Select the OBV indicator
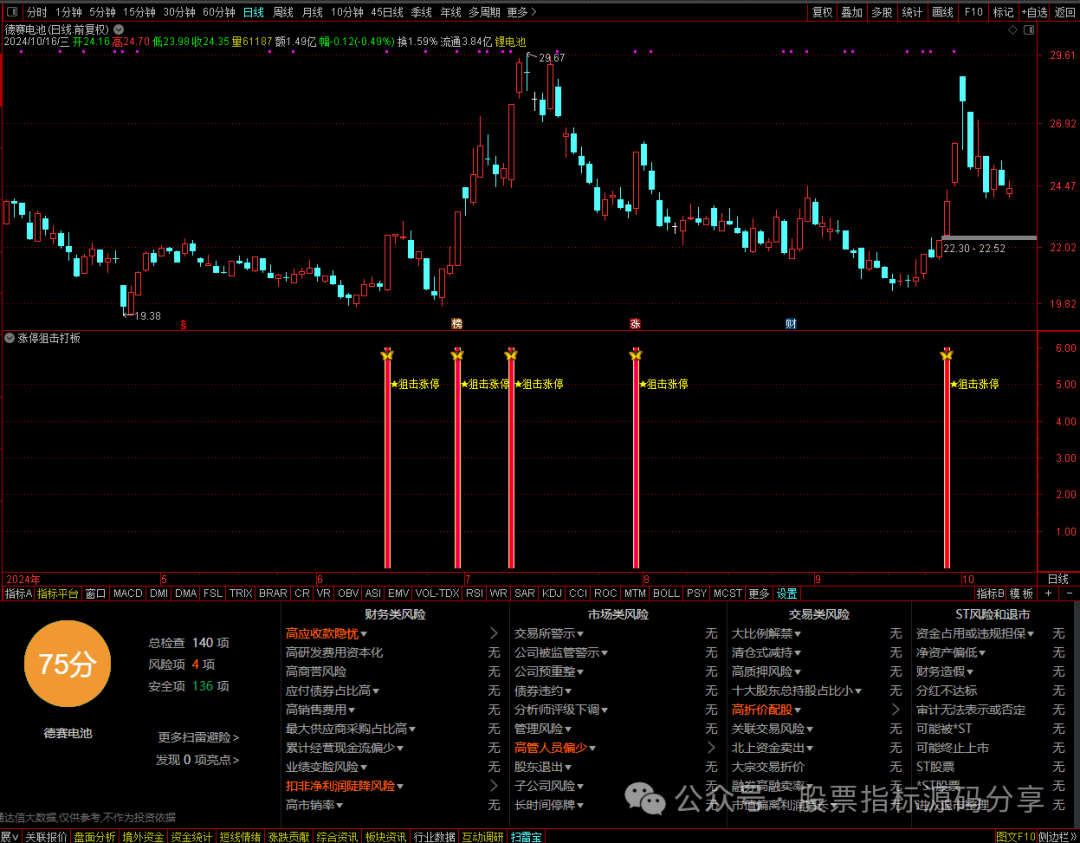This screenshot has width=1080, height=843. pos(349,593)
